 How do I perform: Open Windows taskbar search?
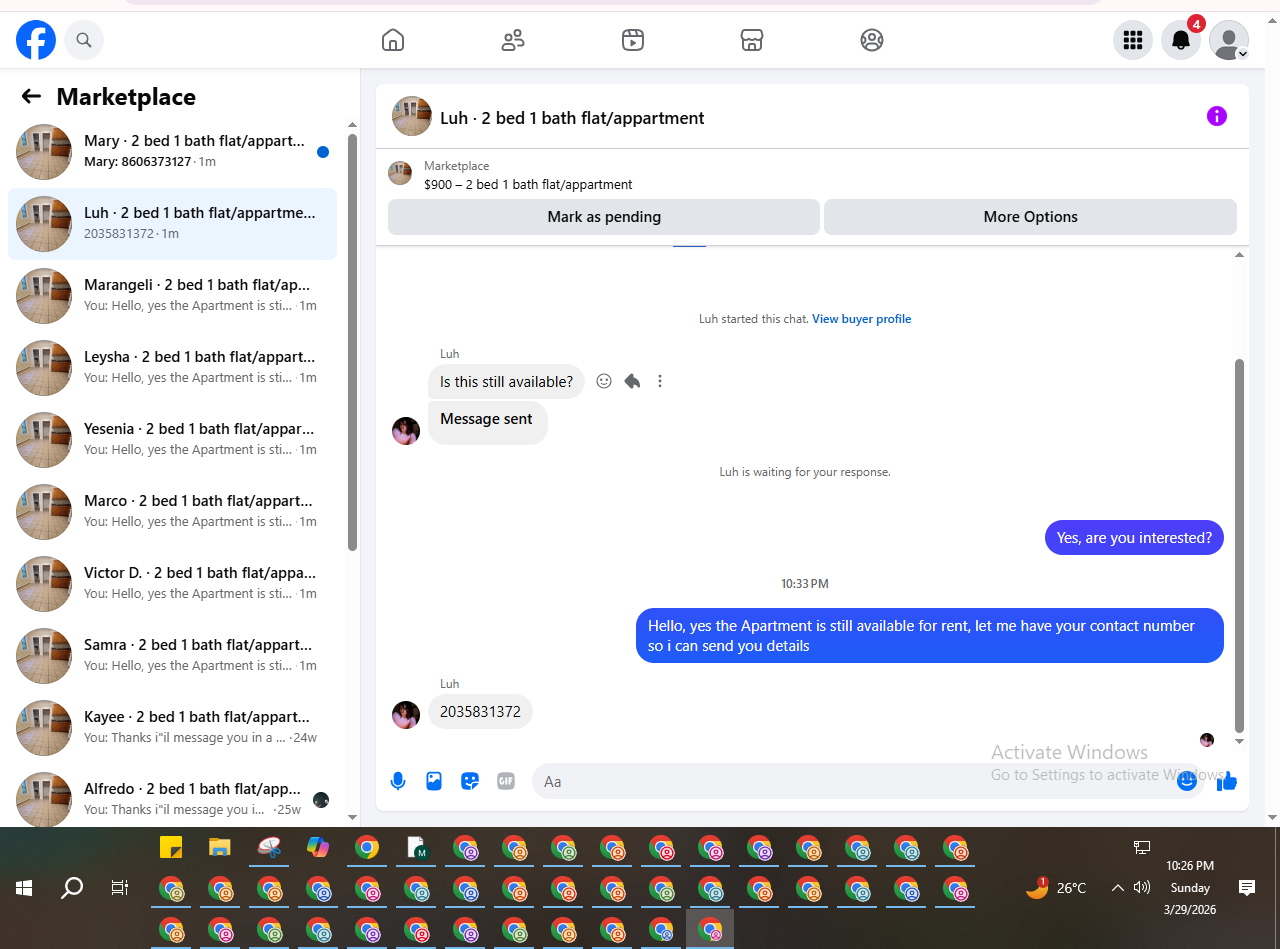point(72,888)
